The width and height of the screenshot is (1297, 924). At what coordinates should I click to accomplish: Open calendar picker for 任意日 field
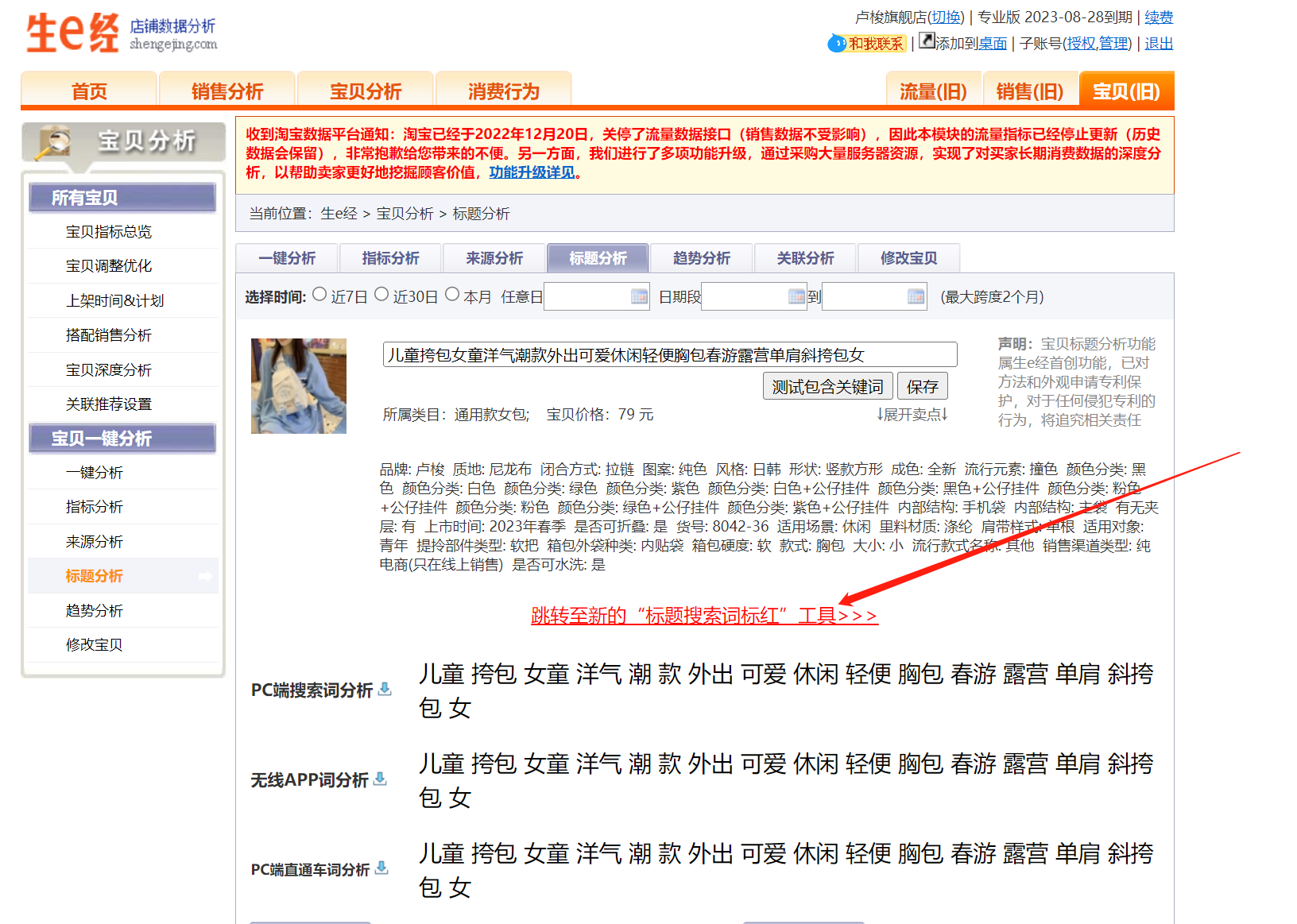(639, 296)
